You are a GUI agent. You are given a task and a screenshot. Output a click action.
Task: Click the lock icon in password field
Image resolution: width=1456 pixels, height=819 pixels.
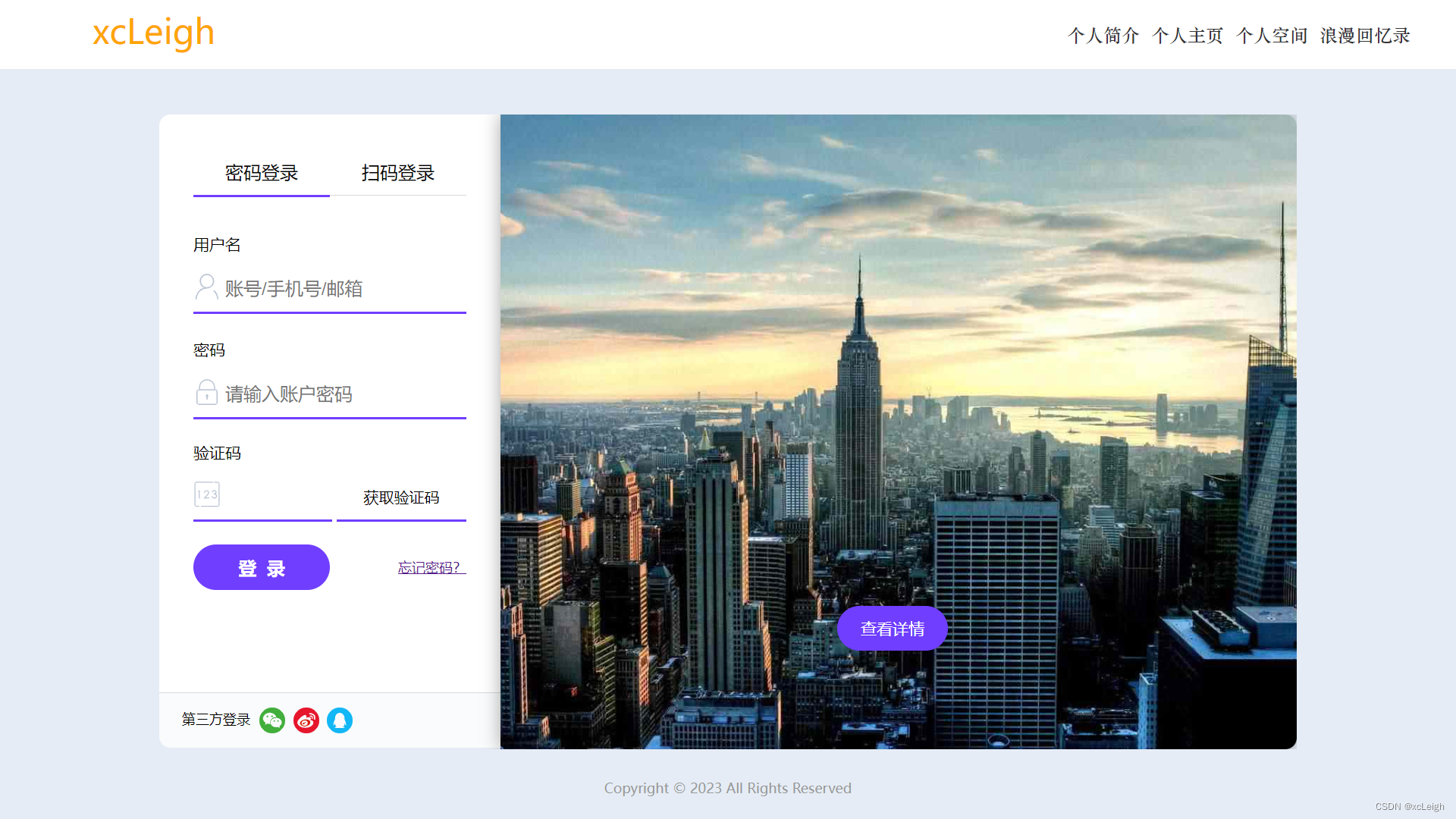pyautogui.click(x=206, y=393)
